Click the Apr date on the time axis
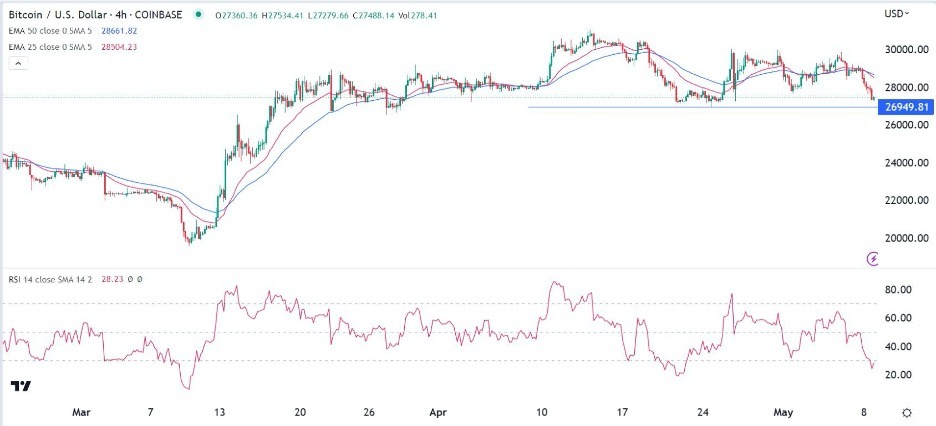Screen dimensions: 936x426 tap(436, 411)
